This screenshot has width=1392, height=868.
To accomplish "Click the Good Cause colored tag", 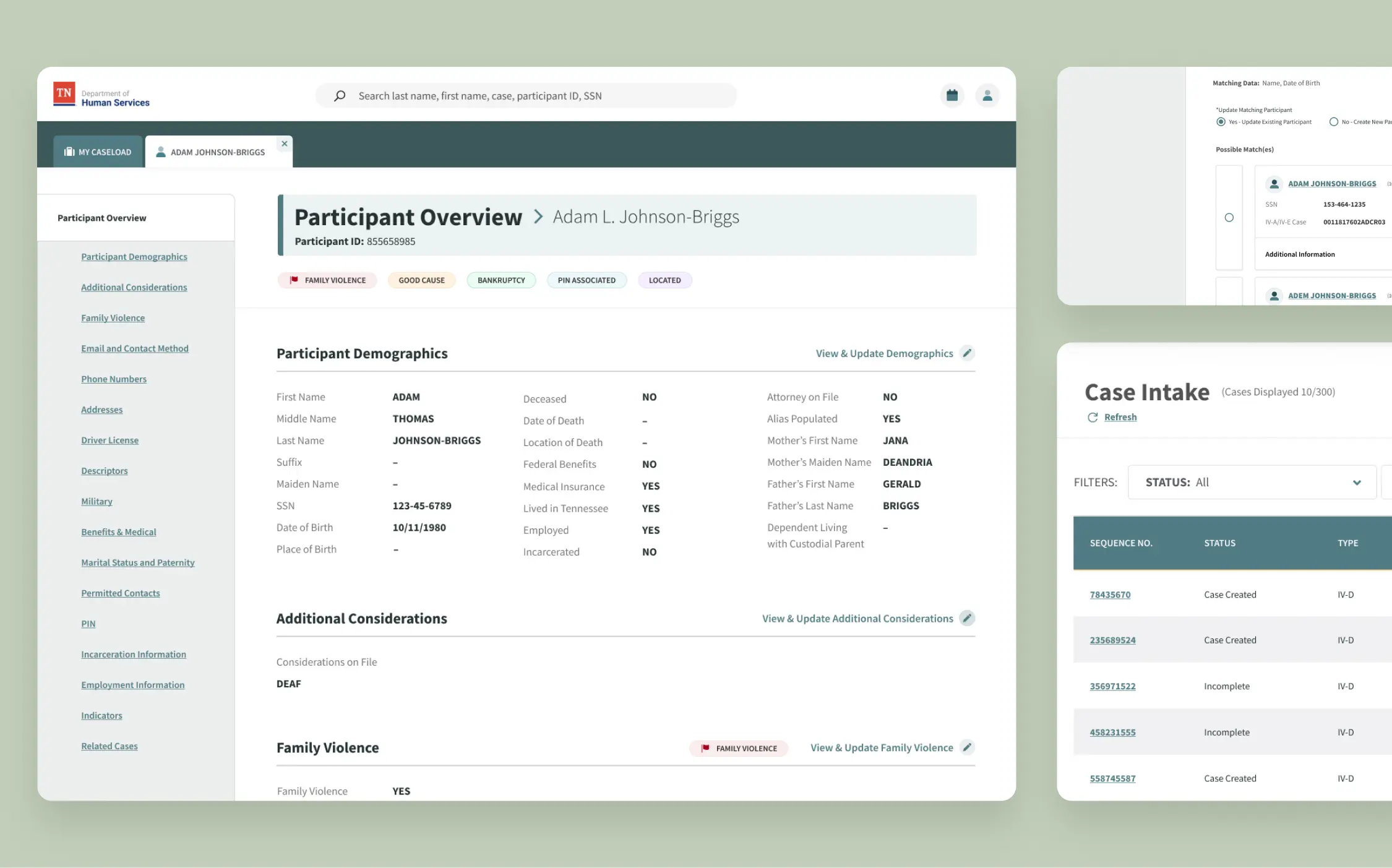I will pos(421,280).
